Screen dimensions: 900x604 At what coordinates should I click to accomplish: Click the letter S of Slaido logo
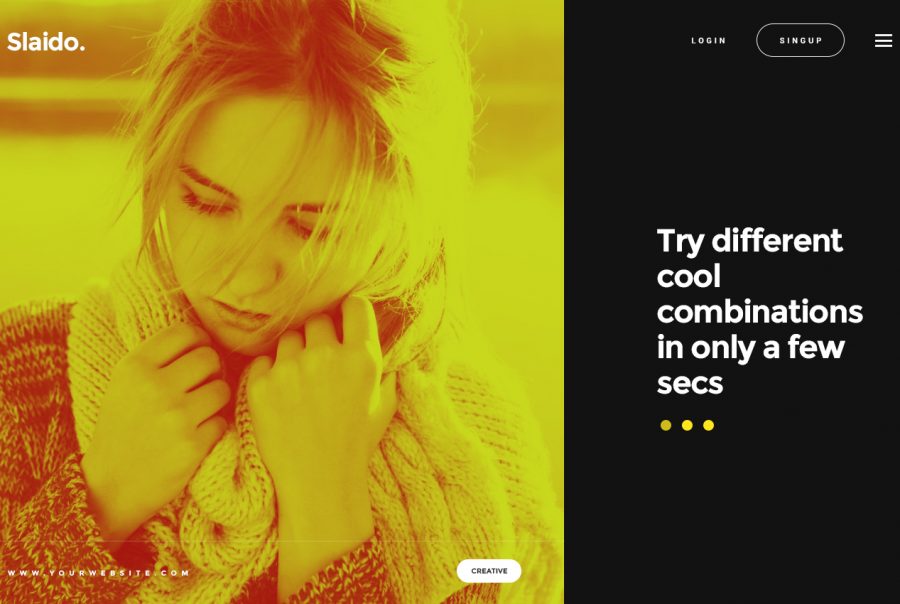point(14,42)
